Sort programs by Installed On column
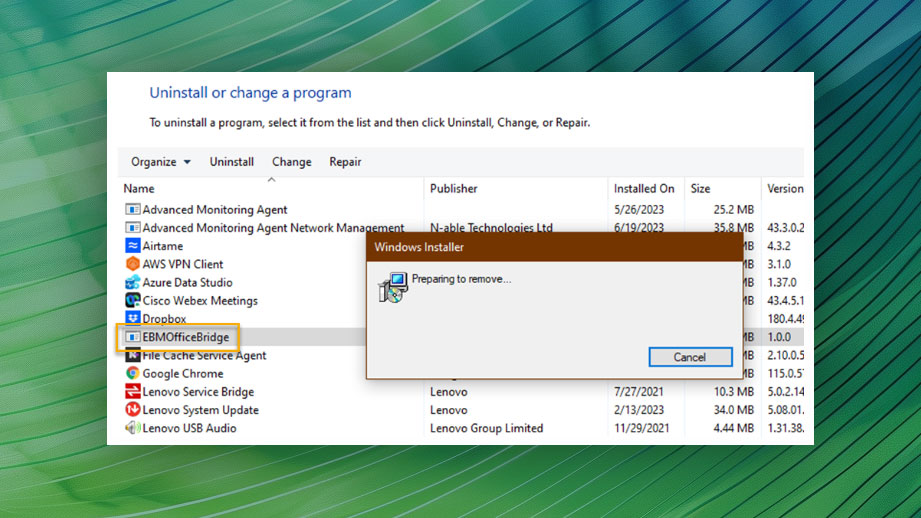The width and height of the screenshot is (921, 518). pyautogui.click(x=644, y=189)
